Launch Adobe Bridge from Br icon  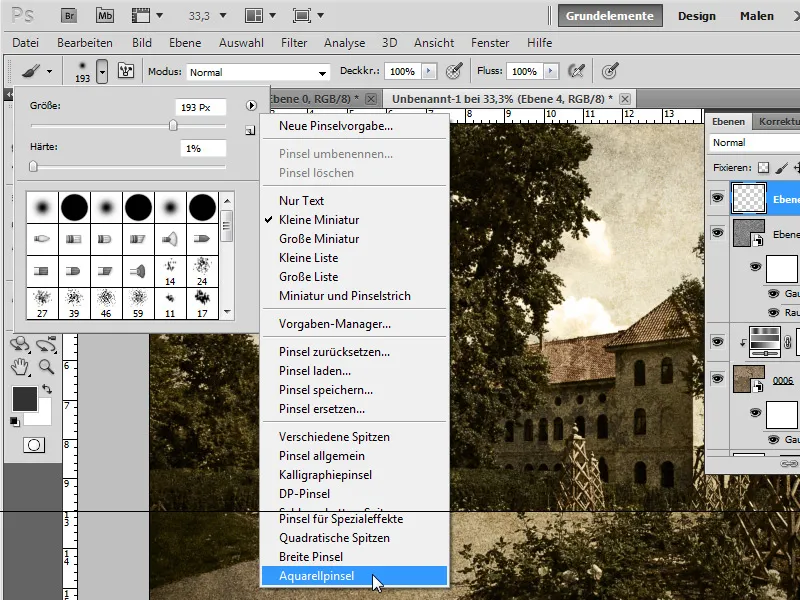coord(69,16)
